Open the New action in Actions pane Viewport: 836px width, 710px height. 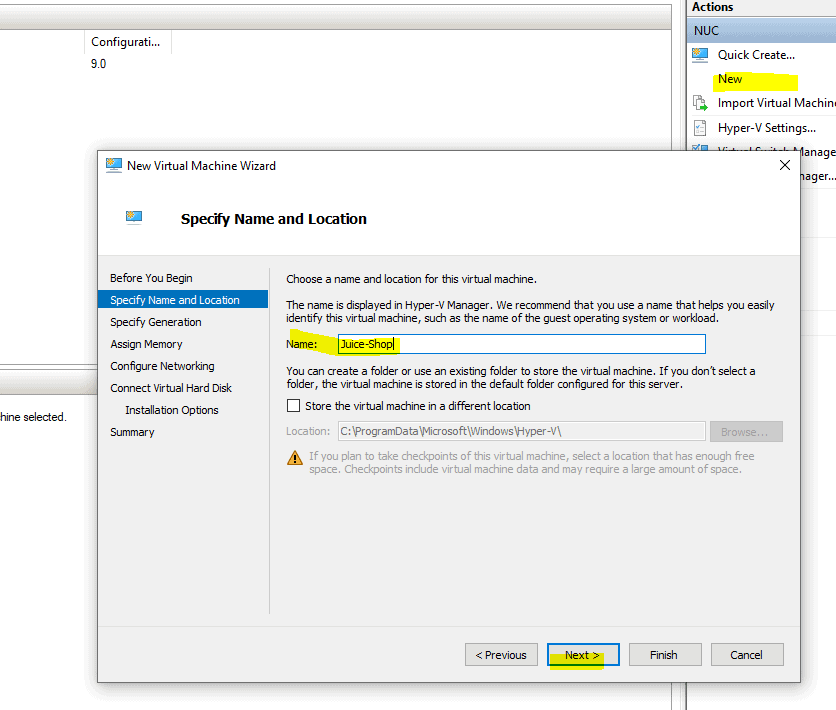[730, 79]
